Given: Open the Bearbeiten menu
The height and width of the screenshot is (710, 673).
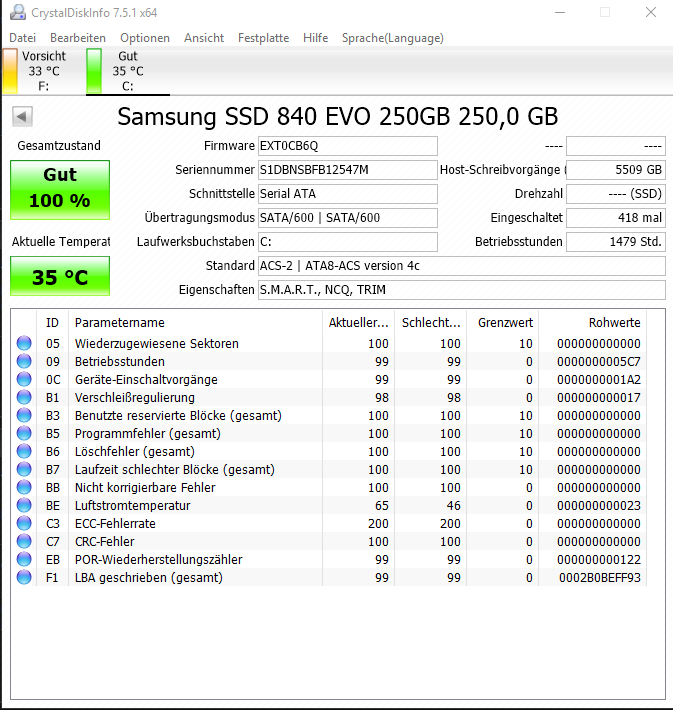Looking at the screenshot, I should point(78,38).
